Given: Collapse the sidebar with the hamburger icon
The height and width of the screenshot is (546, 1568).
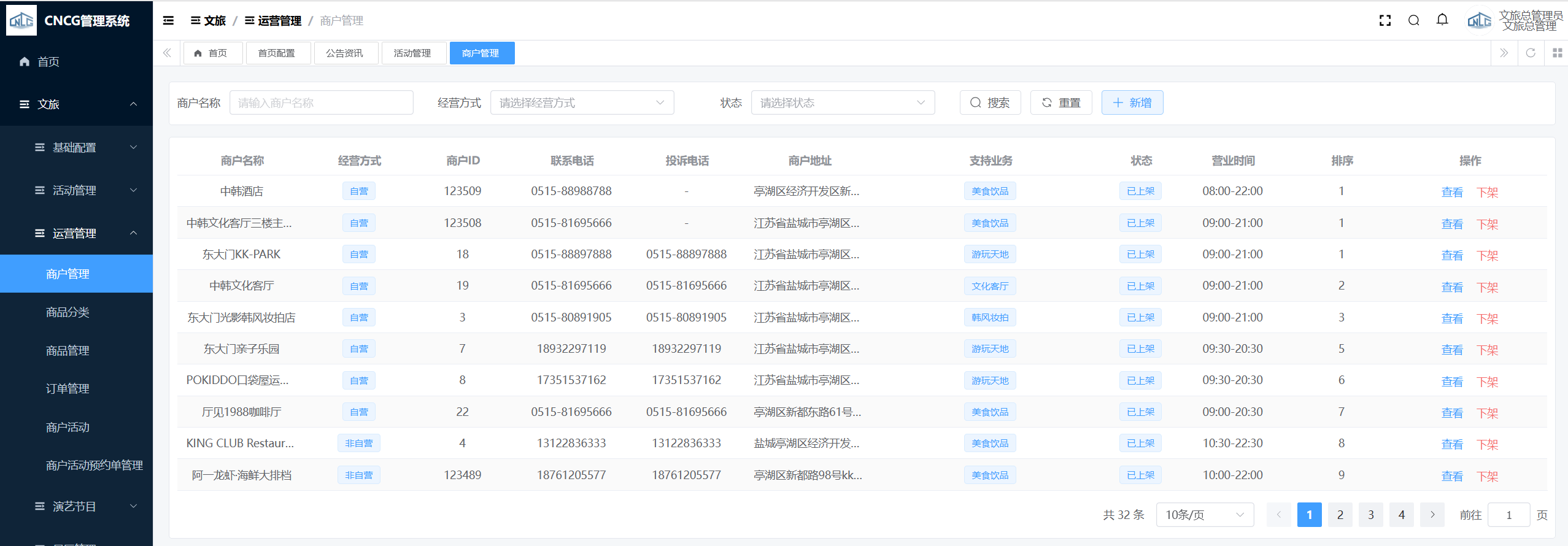Looking at the screenshot, I should pyautogui.click(x=168, y=21).
